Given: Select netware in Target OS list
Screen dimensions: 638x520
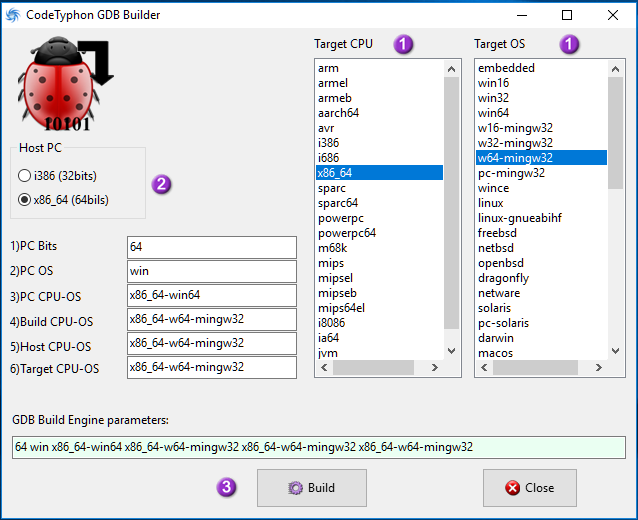Looking at the screenshot, I should coord(542,293).
